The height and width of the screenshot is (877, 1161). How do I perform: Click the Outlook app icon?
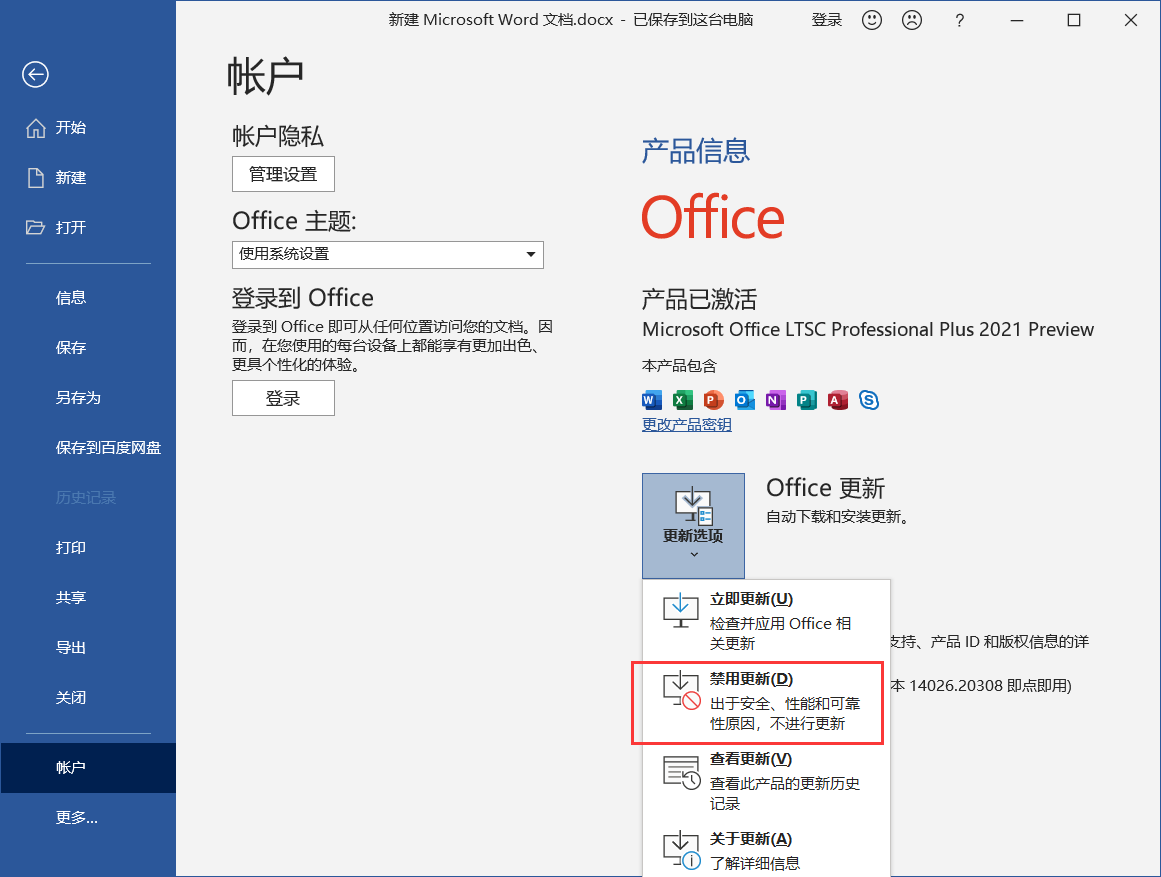click(x=744, y=400)
